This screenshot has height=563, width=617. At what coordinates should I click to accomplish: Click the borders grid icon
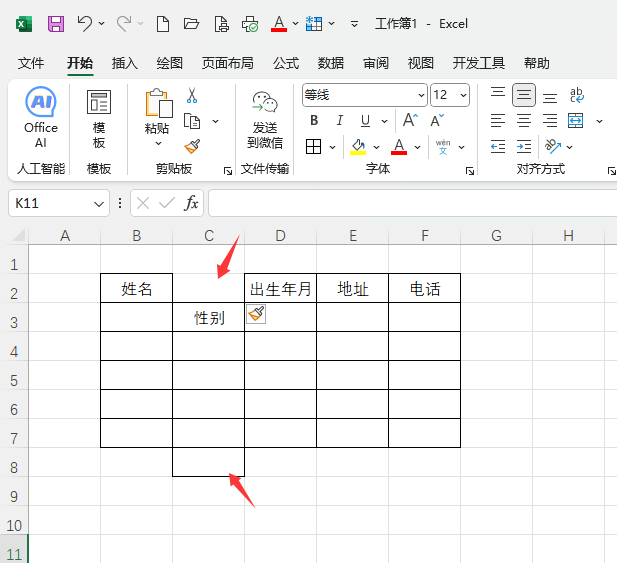(314, 147)
